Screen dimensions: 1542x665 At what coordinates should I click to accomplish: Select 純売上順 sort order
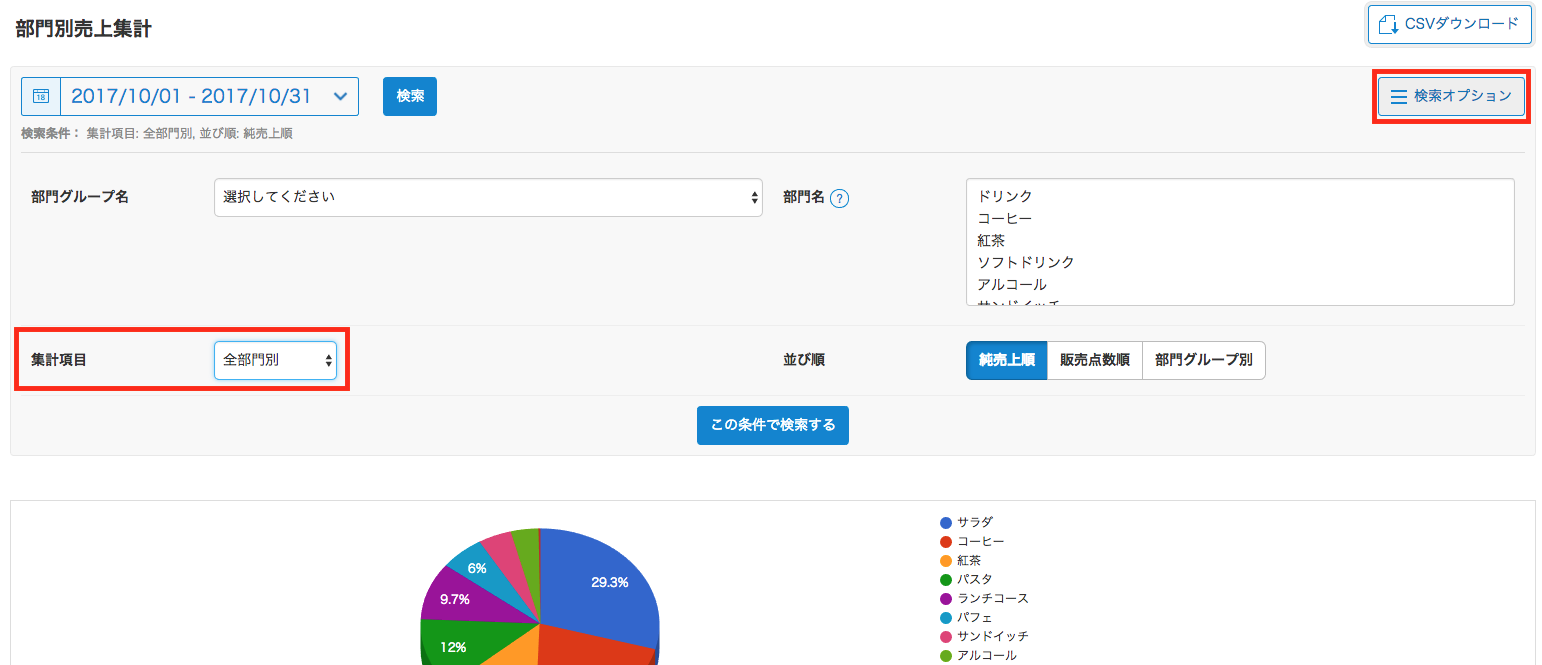[x=1006, y=360]
